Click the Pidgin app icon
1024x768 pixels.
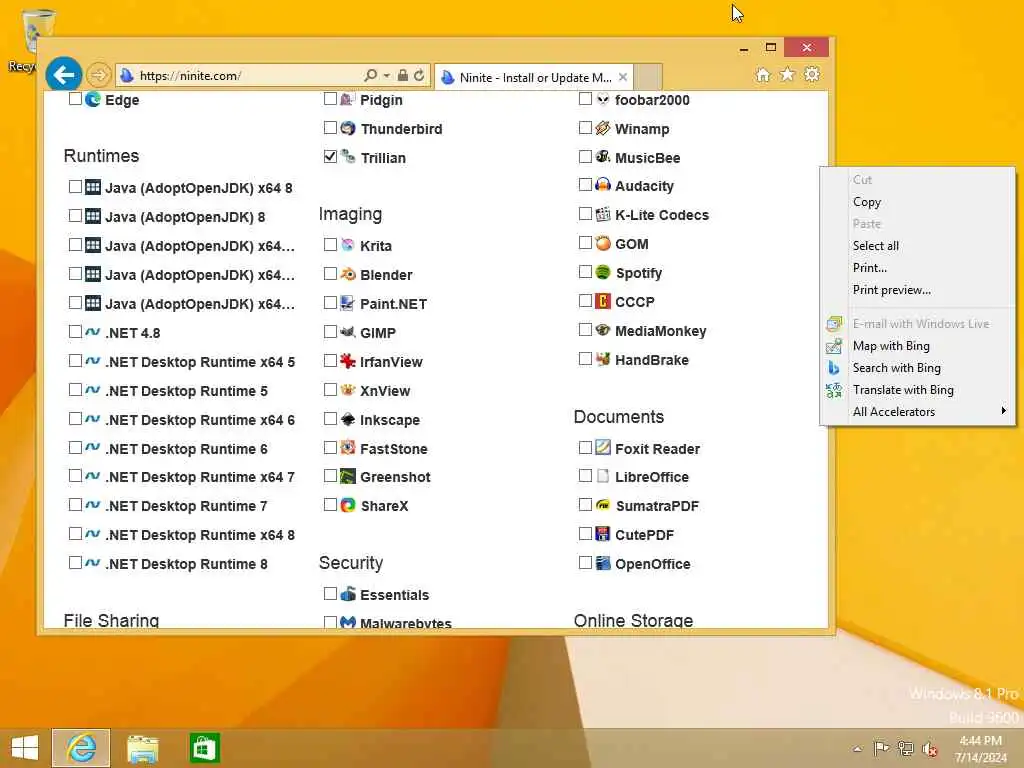coord(347,99)
